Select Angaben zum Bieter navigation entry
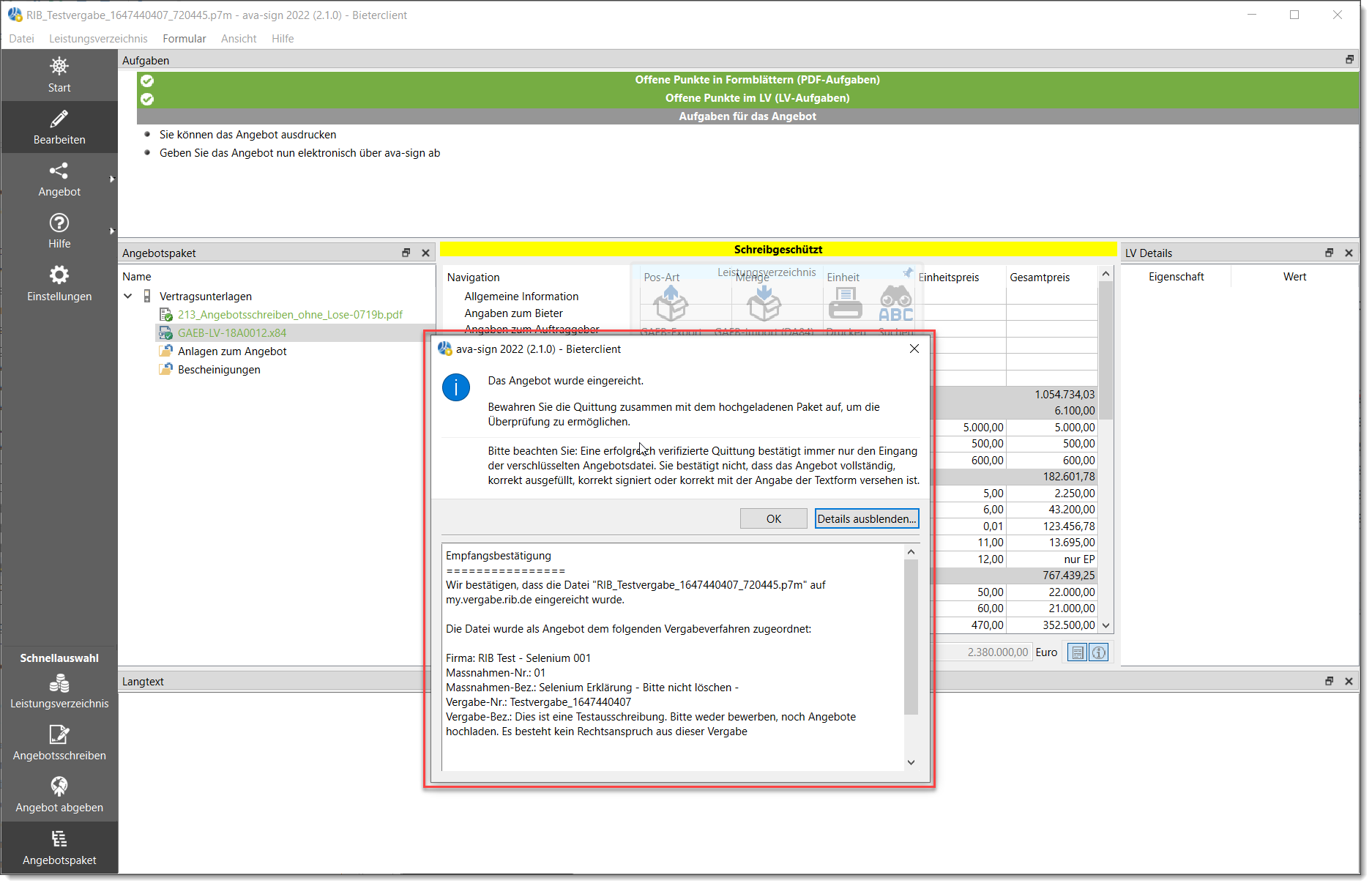 [513, 313]
